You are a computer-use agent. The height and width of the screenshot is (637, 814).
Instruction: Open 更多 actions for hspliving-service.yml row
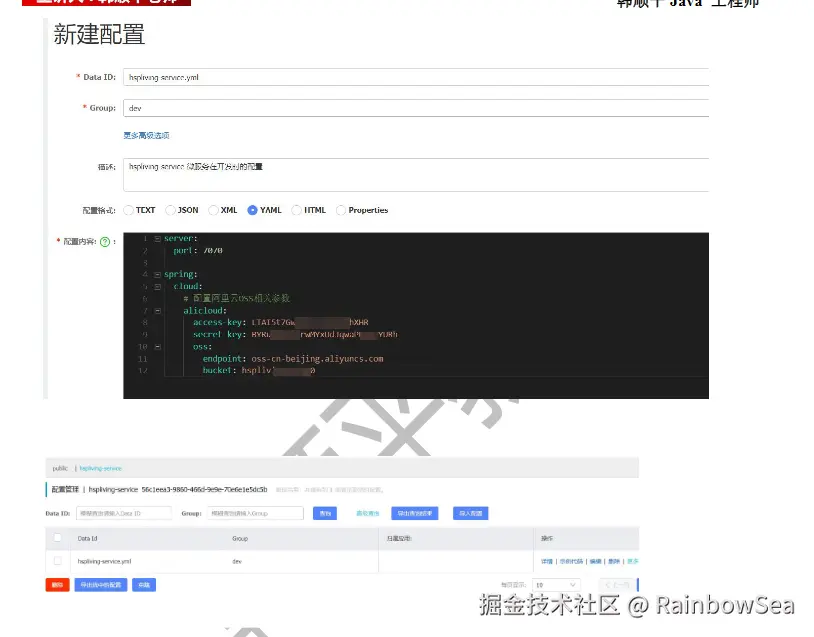click(x=633, y=561)
